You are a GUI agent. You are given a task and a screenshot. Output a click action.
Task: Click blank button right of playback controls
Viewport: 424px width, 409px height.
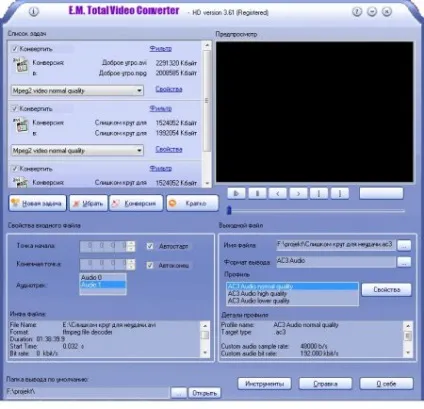pos(381,193)
